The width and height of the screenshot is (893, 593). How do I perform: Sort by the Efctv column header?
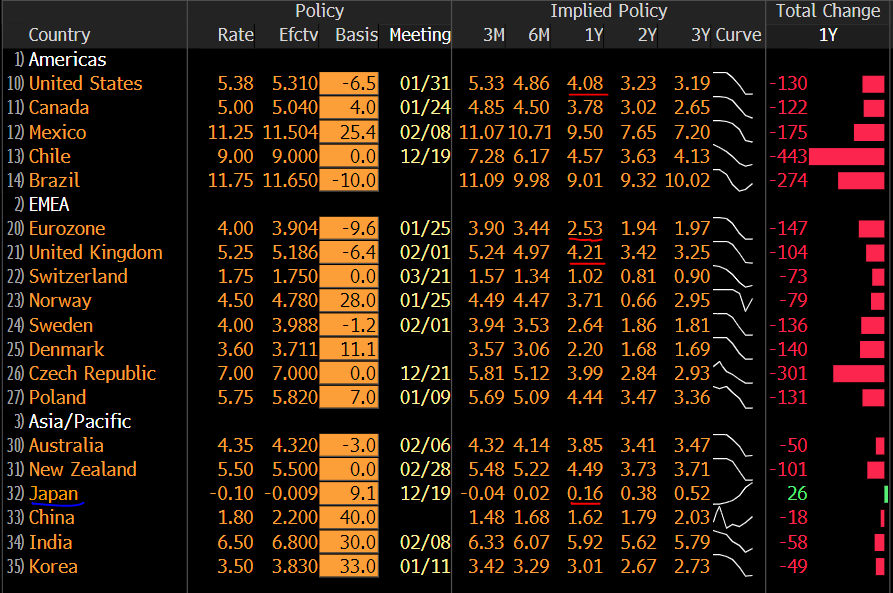[298, 35]
